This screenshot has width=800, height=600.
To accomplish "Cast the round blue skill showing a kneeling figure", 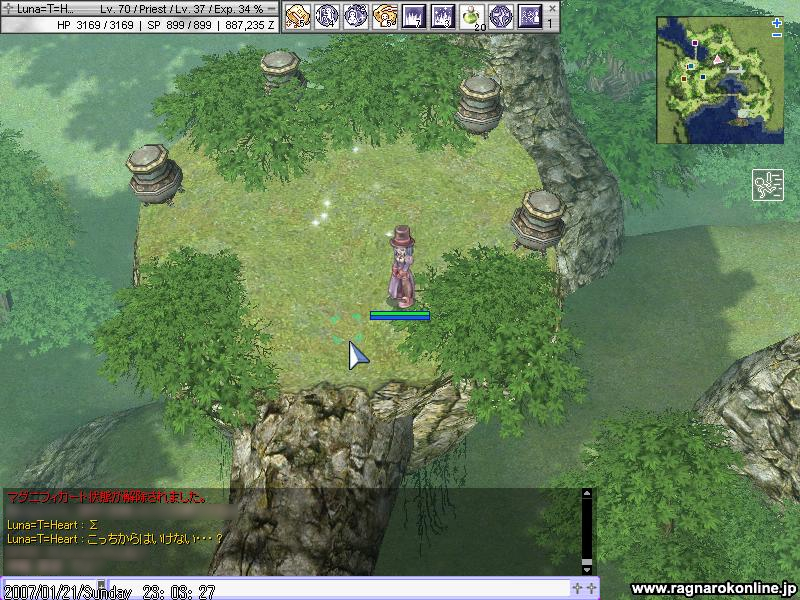I will point(356,16).
